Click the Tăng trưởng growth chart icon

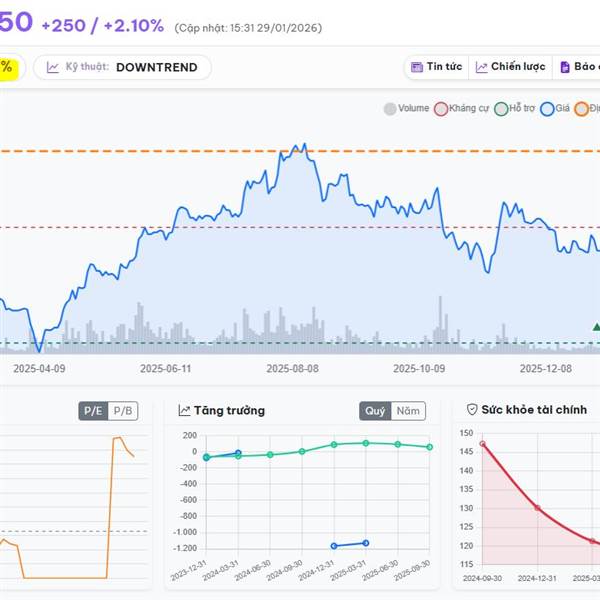[x=185, y=411]
